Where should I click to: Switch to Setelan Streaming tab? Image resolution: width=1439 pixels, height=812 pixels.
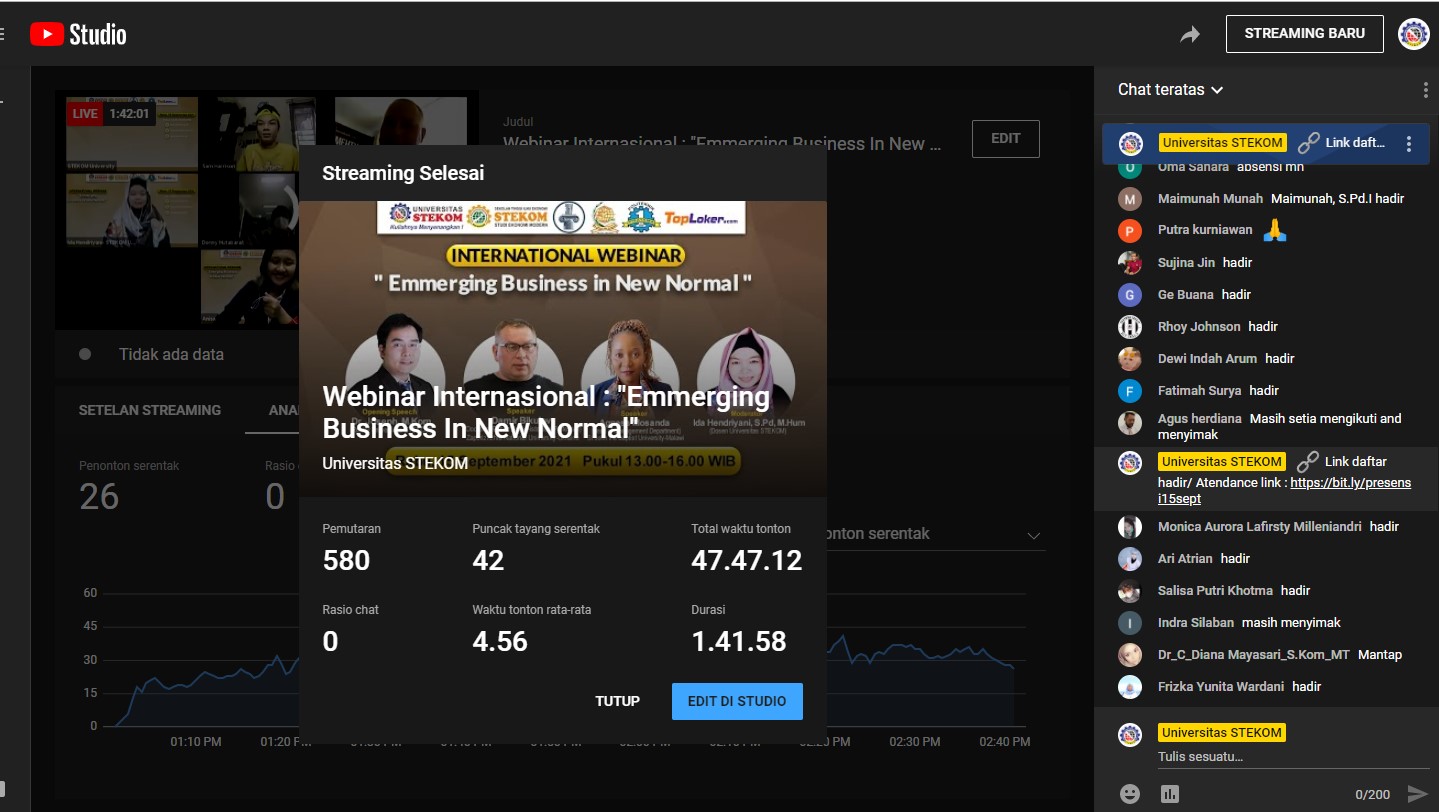[x=150, y=410]
